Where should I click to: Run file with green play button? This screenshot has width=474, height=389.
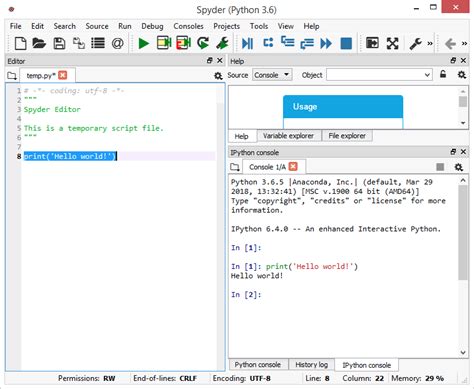pos(144,43)
